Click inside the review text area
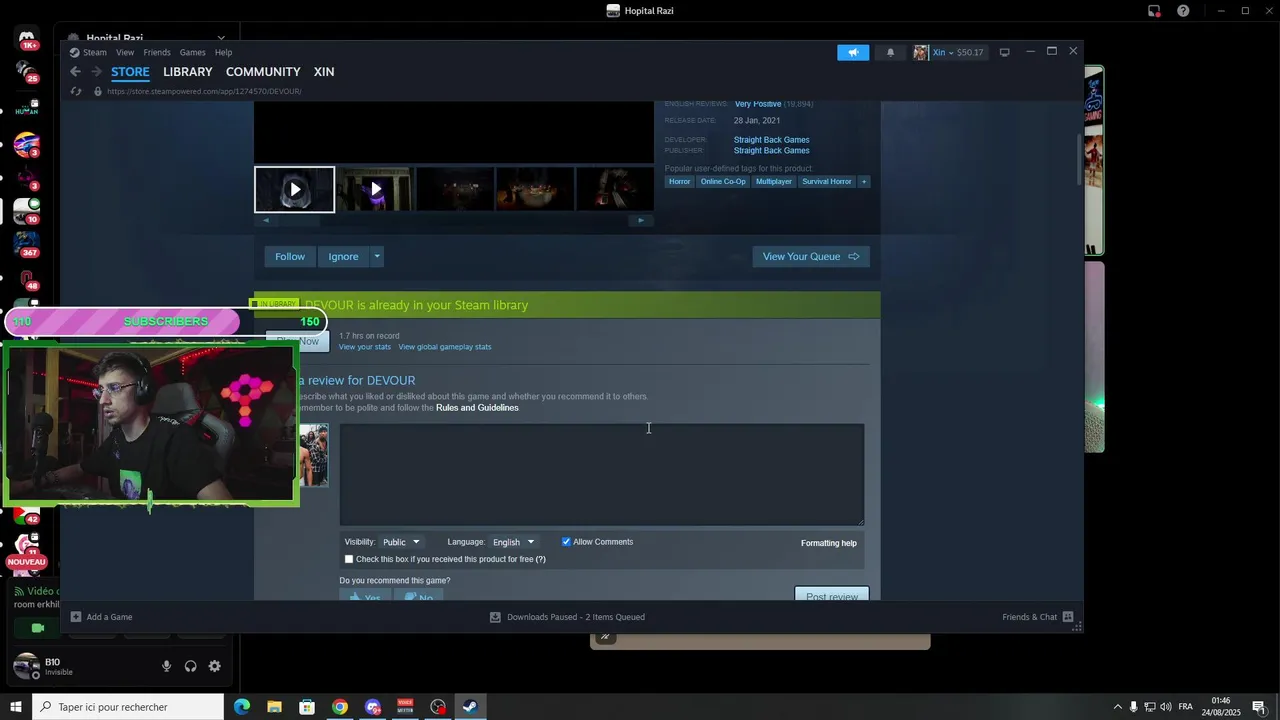The height and width of the screenshot is (720, 1280). 602,474
